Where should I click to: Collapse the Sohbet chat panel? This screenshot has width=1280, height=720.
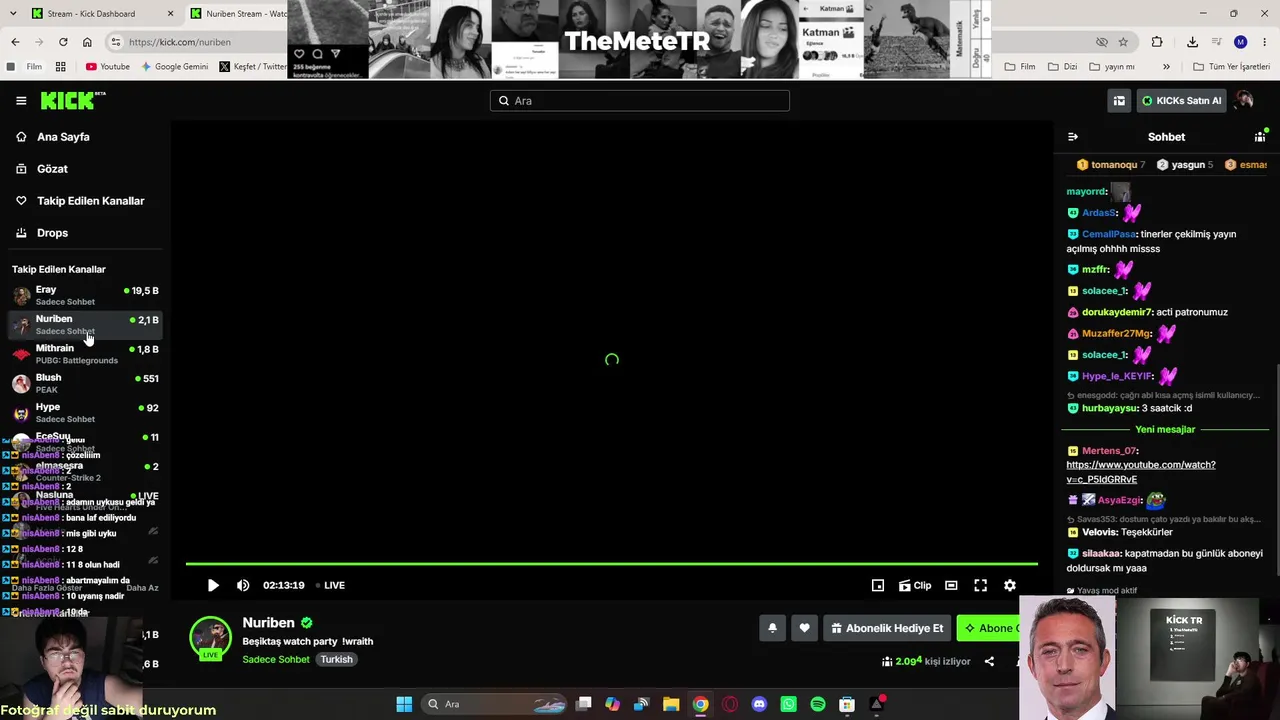coord(1073,137)
